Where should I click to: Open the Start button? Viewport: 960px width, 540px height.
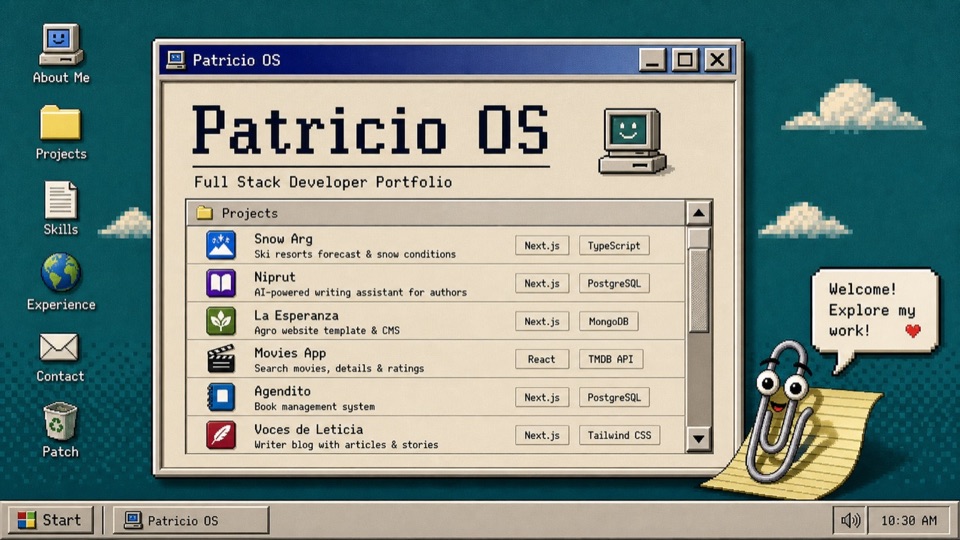coord(50,520)
